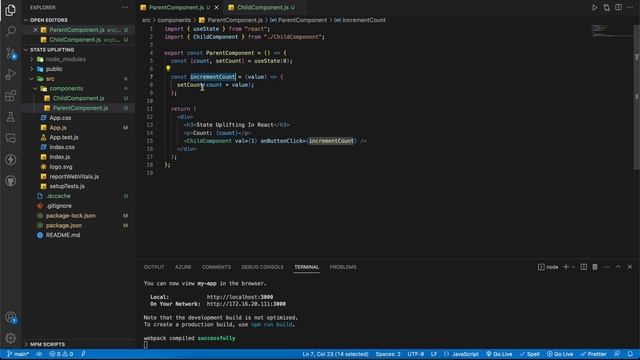Viewport: 640px width, 360px height.
Task: Expand the NPM Scripts section
Action: 47,344
